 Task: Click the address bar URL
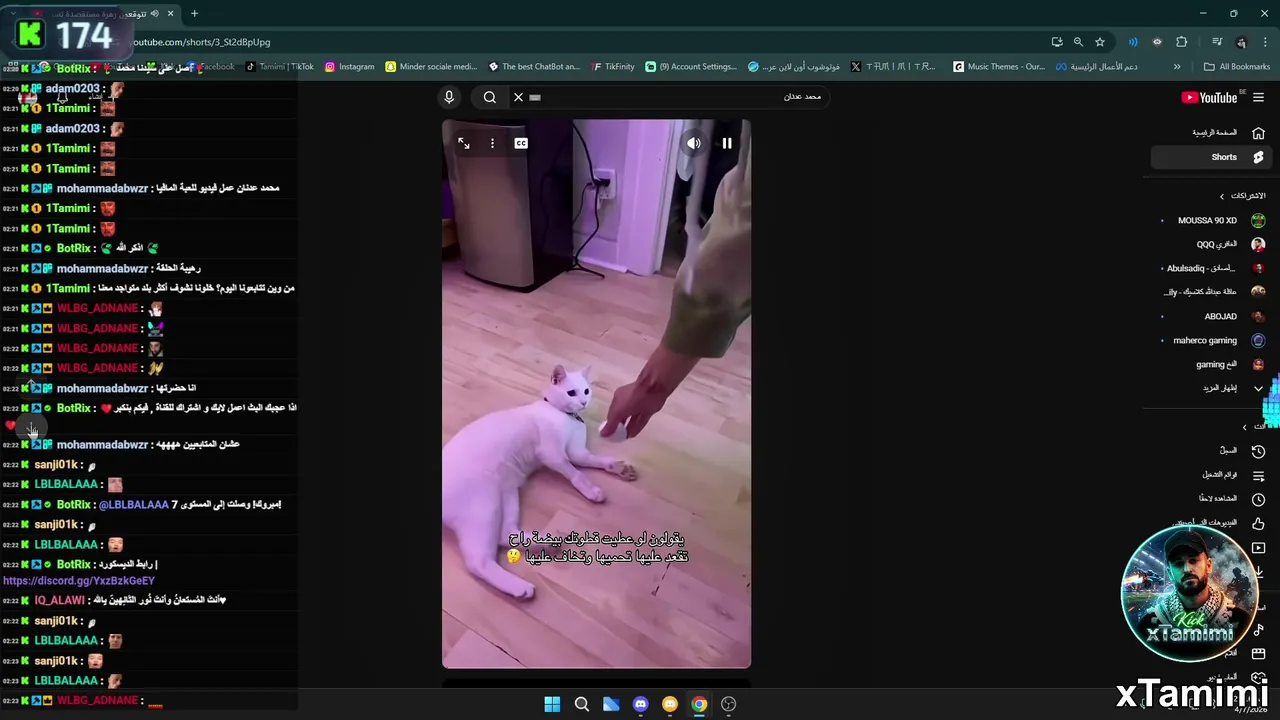click(x=202, y=42)
